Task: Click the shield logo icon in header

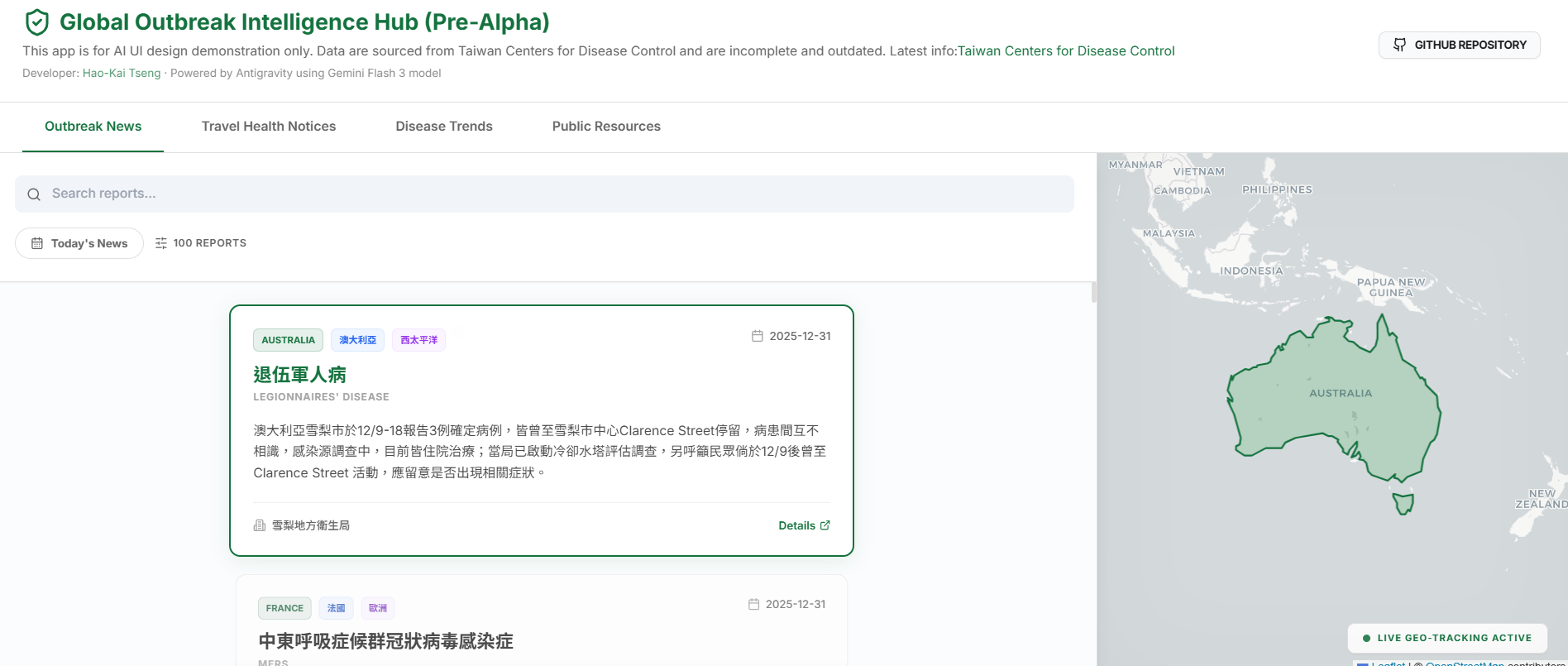Action: (37, 22)
